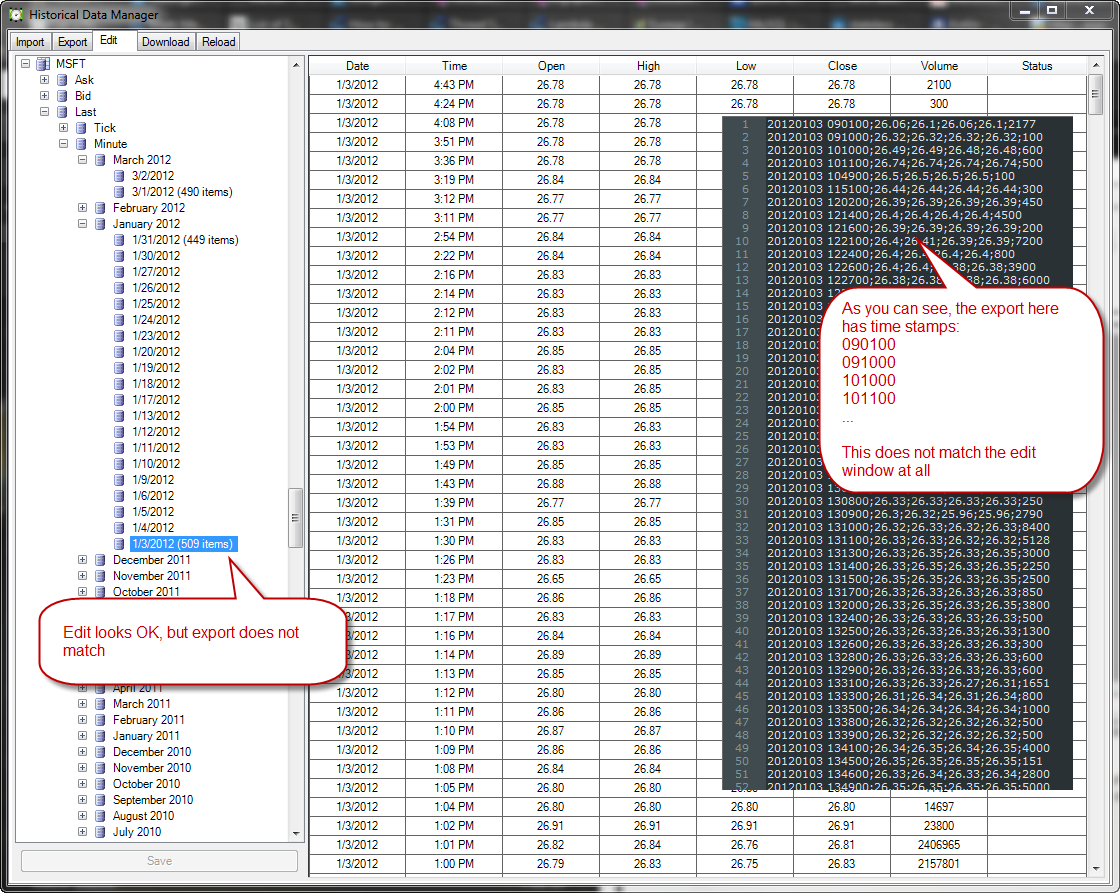The height and width of the screenshot is (893, 1120).
Task: Expand the August 2010 node
Action: pyautogui.click(x=82, y=816)
